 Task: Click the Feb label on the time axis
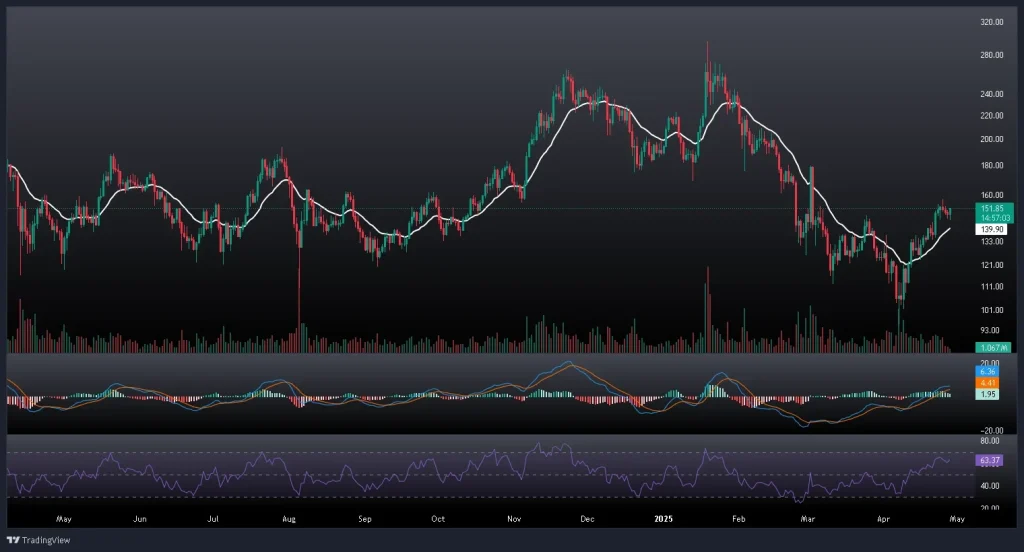(739, 520)
